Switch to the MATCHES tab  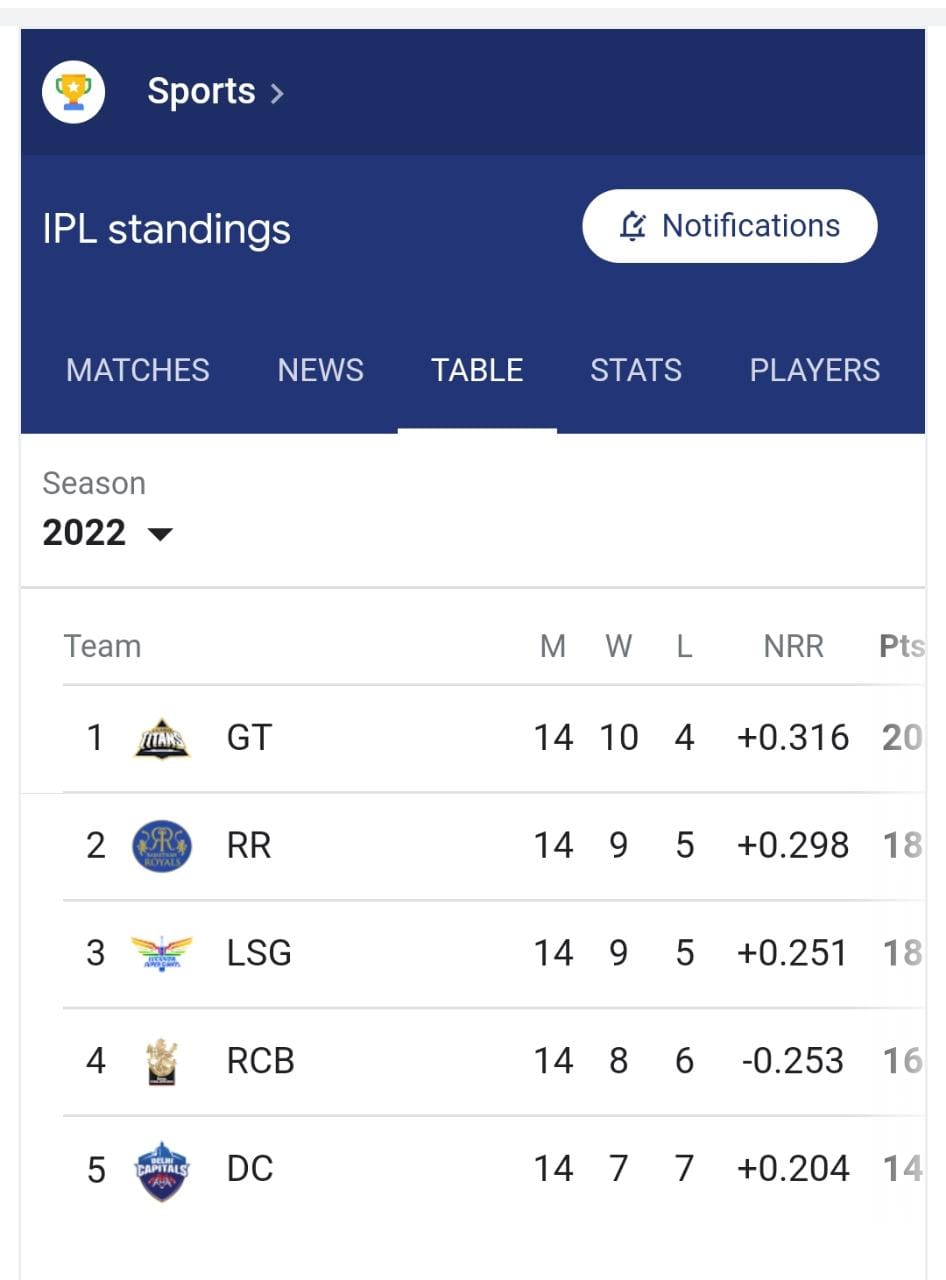[x=138, y=370]
